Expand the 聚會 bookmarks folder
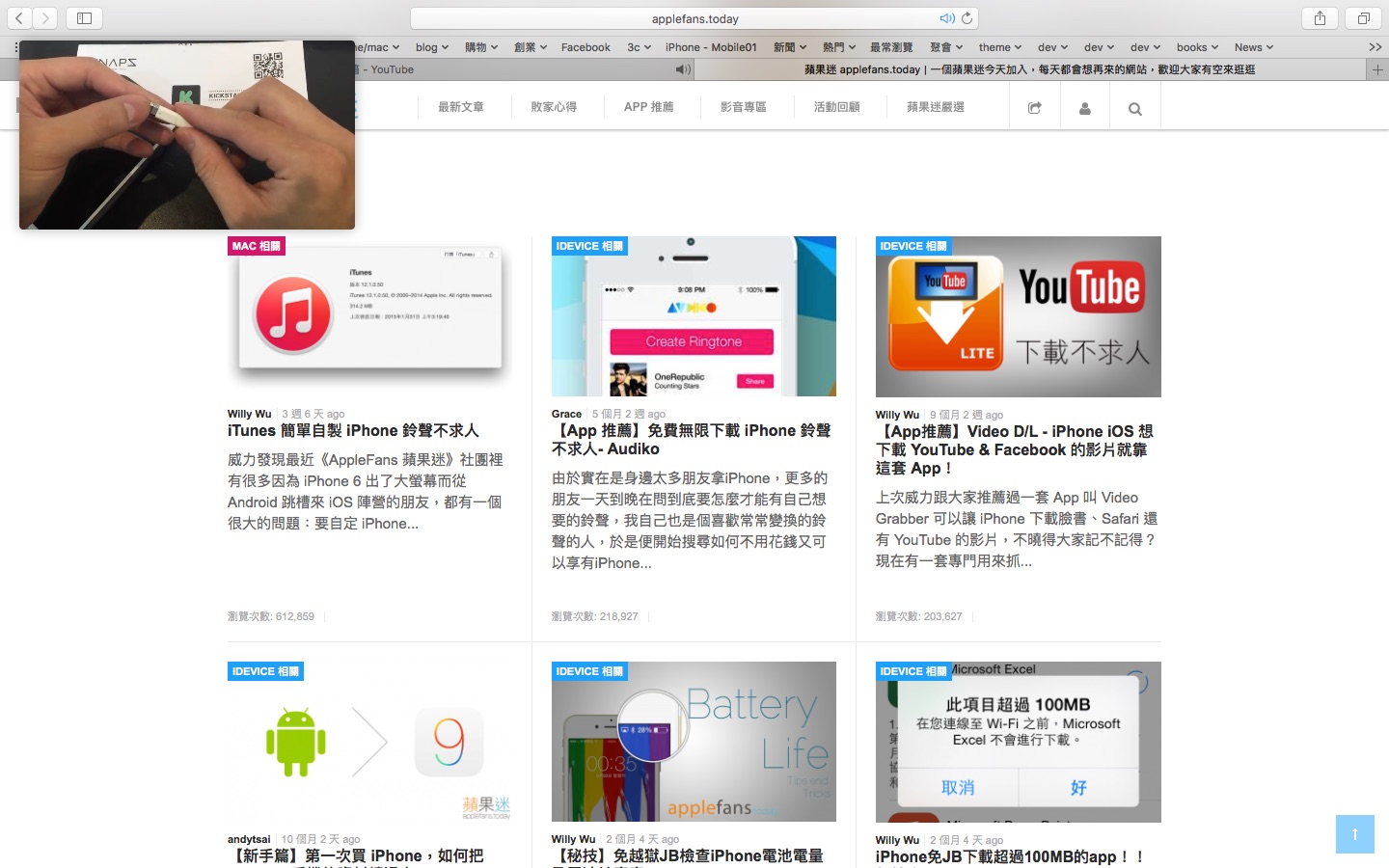This screenshot has width=1389, height=868. point(946,47)
